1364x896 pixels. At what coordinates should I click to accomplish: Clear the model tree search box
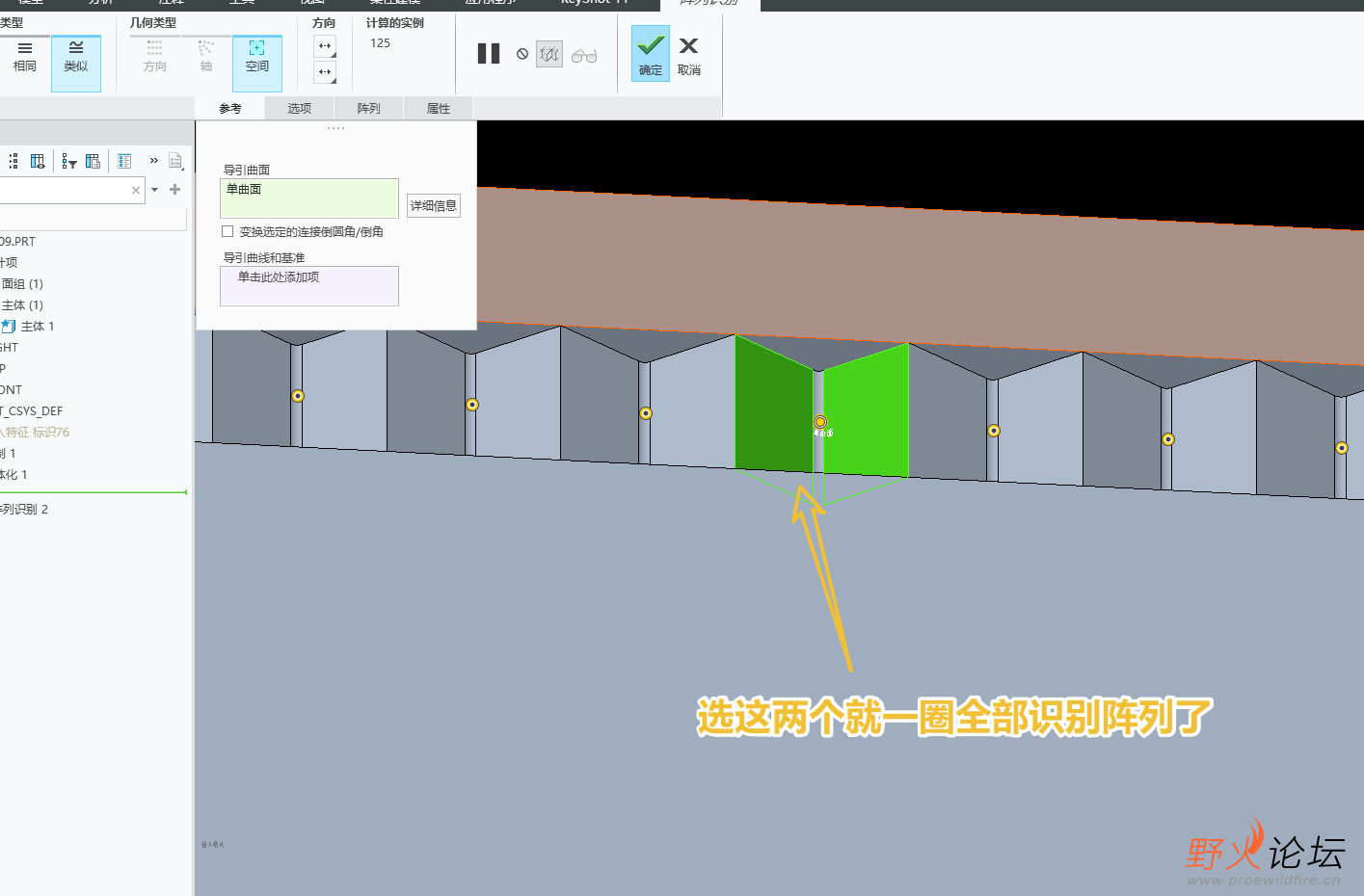pyautogui.click(x=136, y=190)
